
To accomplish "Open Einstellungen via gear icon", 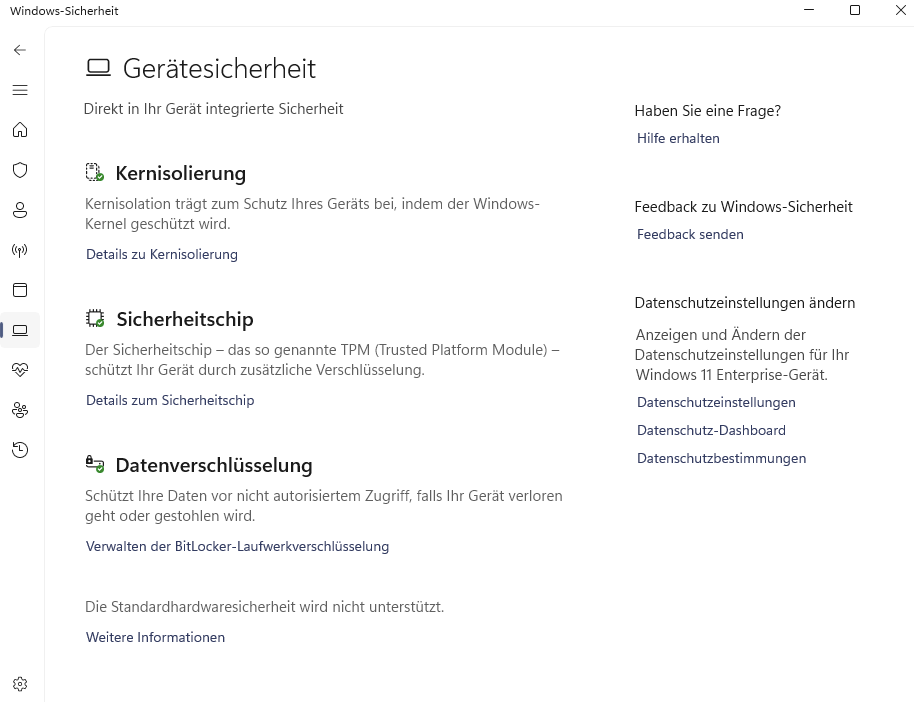I will (20, 683).
